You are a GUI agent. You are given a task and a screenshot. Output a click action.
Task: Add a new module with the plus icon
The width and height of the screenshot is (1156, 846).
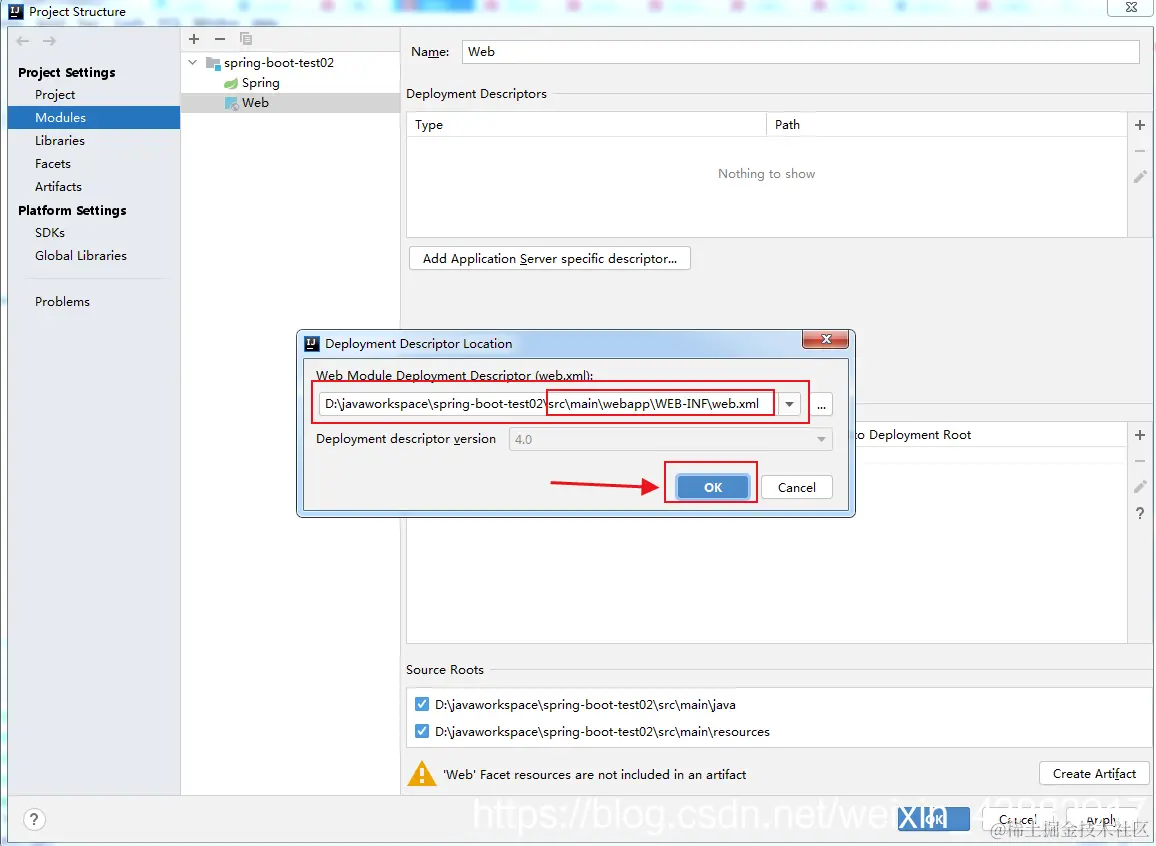[x=194, y=39]
